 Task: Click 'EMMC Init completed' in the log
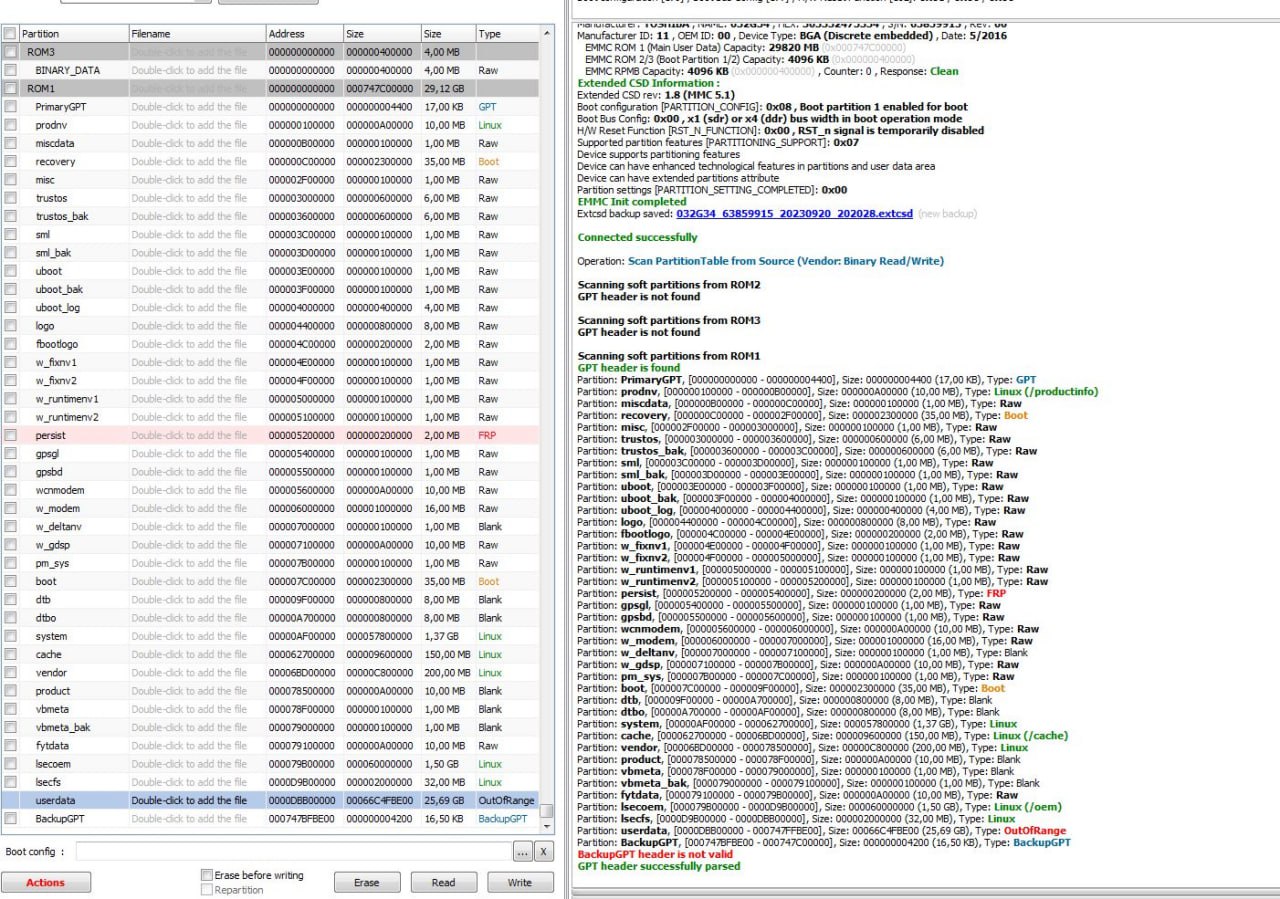pyautogui.click(x=632, y=201)
